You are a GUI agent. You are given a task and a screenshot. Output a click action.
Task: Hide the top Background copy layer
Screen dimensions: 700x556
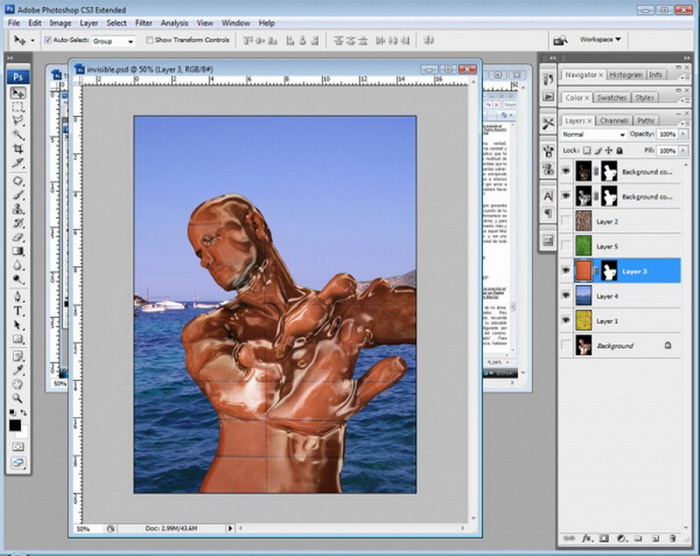click(566, 171)
